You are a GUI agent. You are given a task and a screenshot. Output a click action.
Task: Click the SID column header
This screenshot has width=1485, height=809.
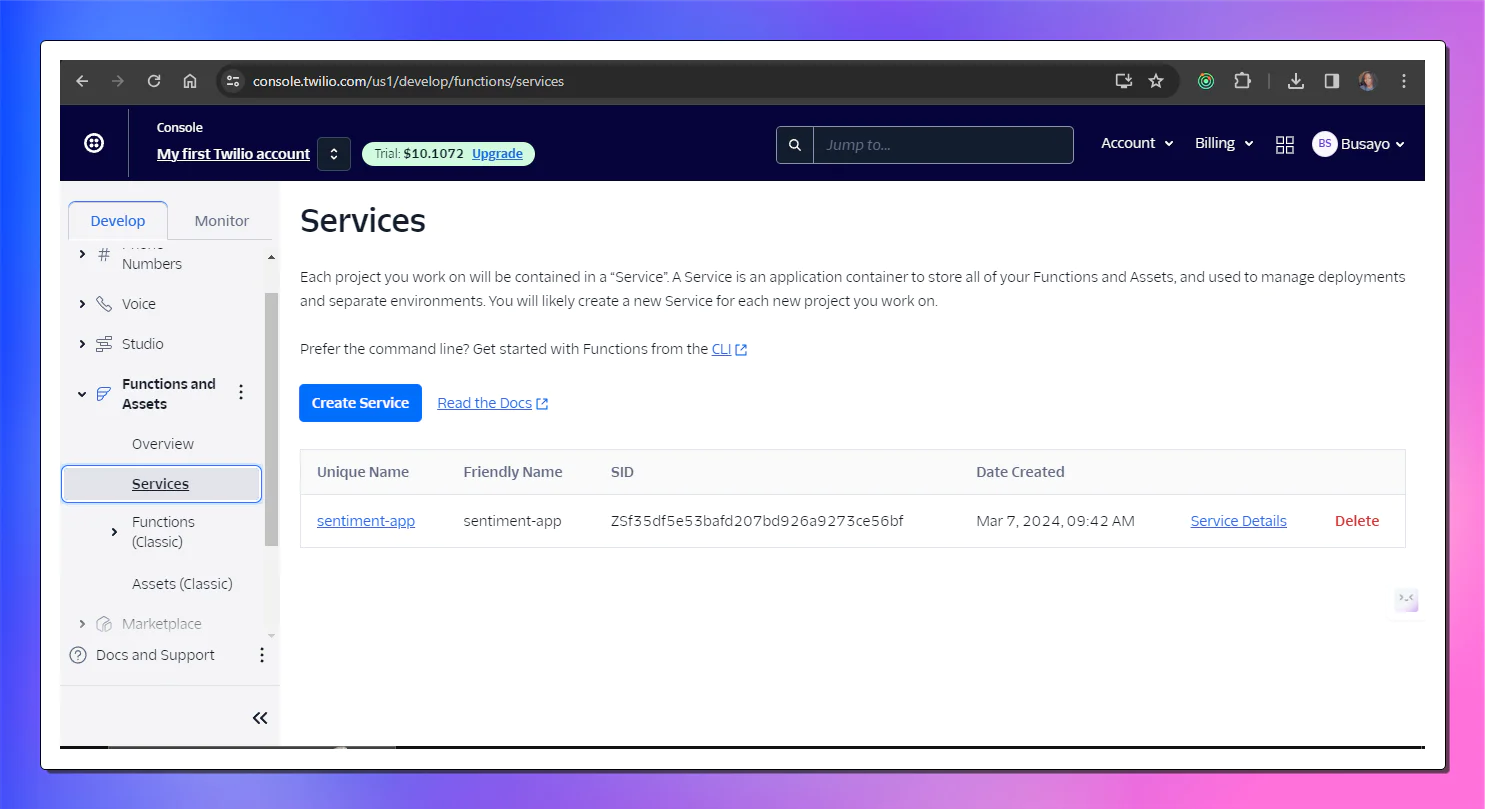tap(622, 472)
